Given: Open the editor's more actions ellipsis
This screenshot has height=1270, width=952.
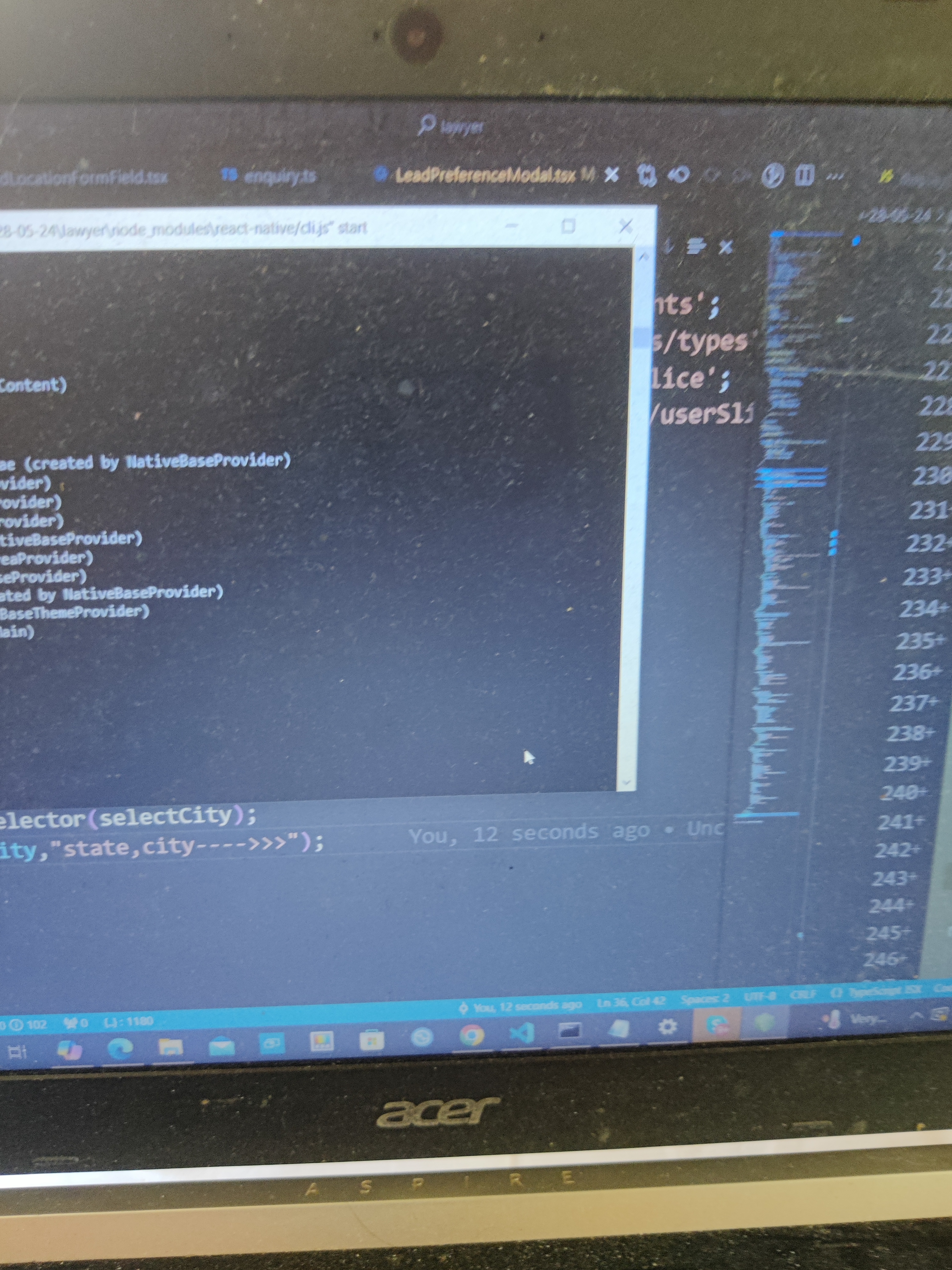Looking at the screenshot, I should [834, 176].
